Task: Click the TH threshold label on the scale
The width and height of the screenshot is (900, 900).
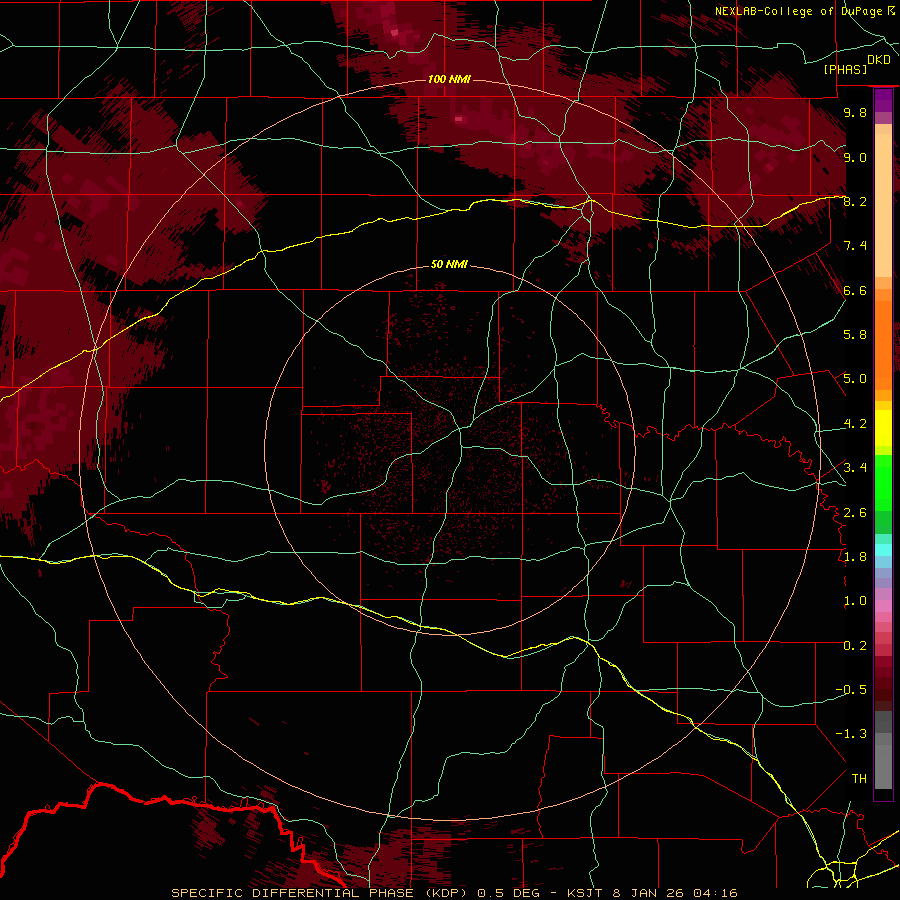Action: (859, 779)
